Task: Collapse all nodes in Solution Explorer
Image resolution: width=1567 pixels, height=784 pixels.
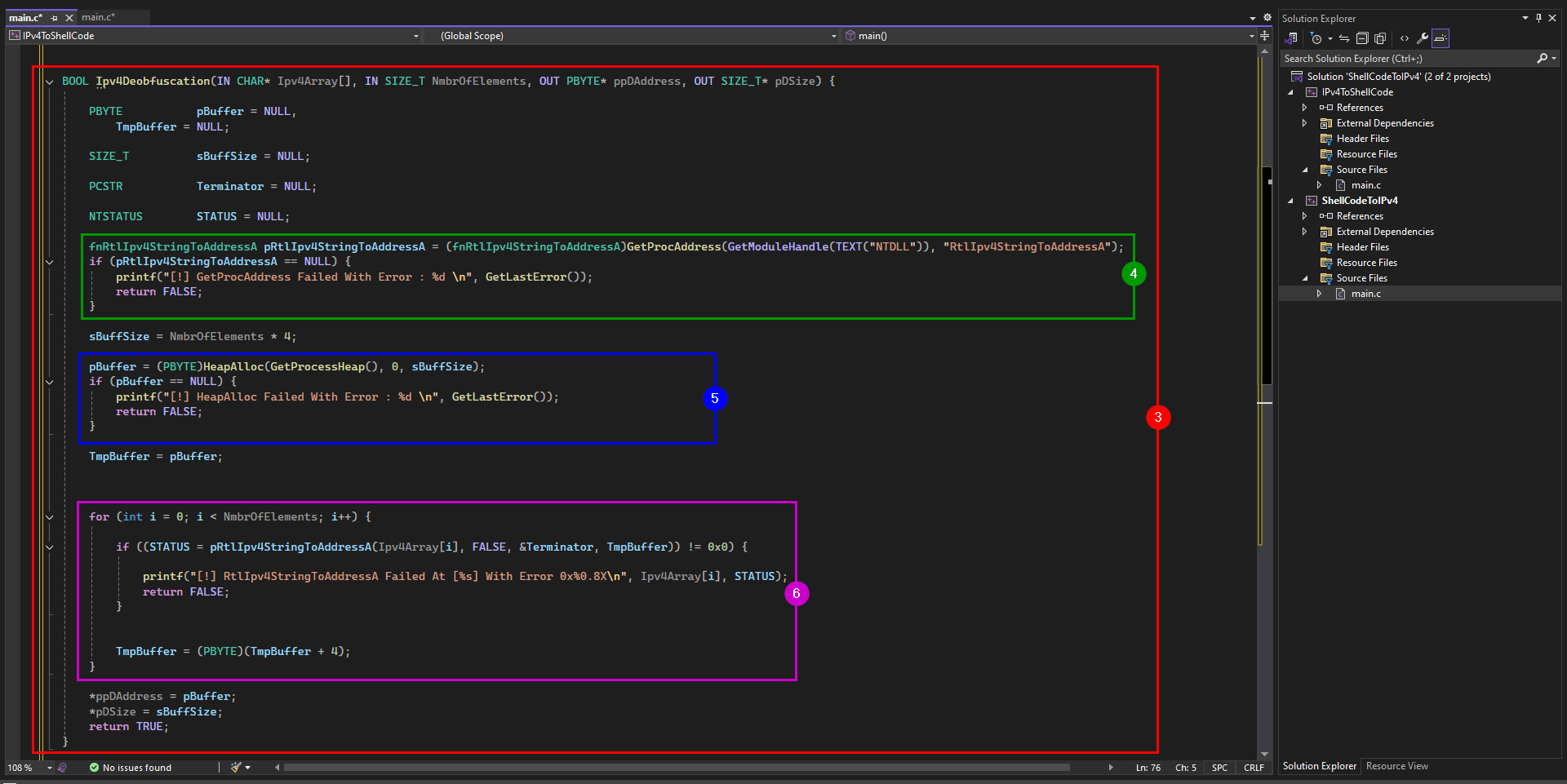Action: (x=1362, y=38)
